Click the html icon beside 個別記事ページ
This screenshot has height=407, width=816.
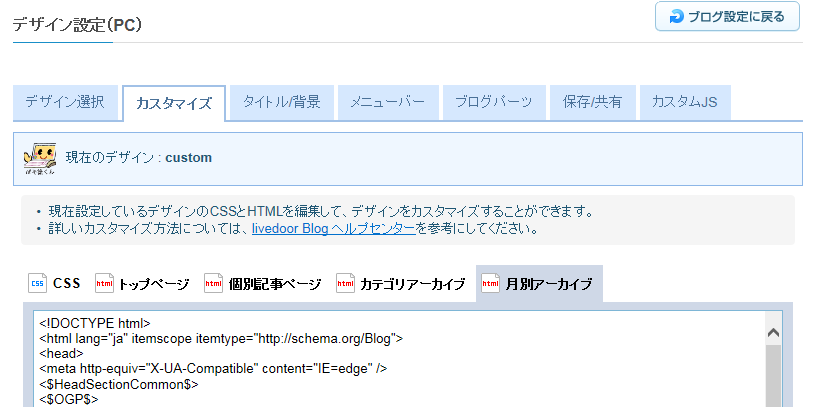pos(213,284)
